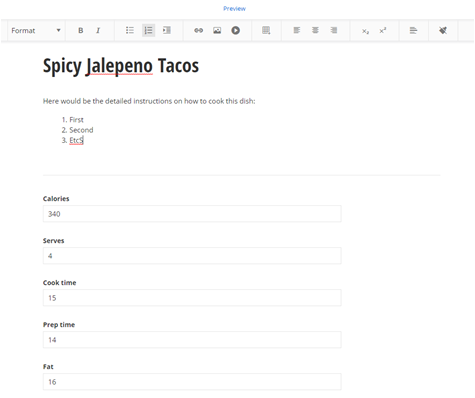
Task: Toggle italic formatting
Action: pos(98,31)
